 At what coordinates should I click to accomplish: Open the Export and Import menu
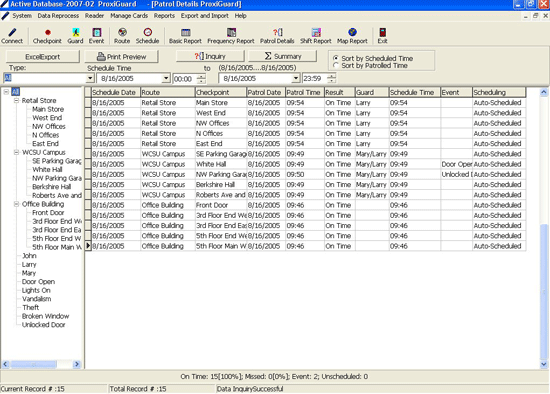pos(204,16)
